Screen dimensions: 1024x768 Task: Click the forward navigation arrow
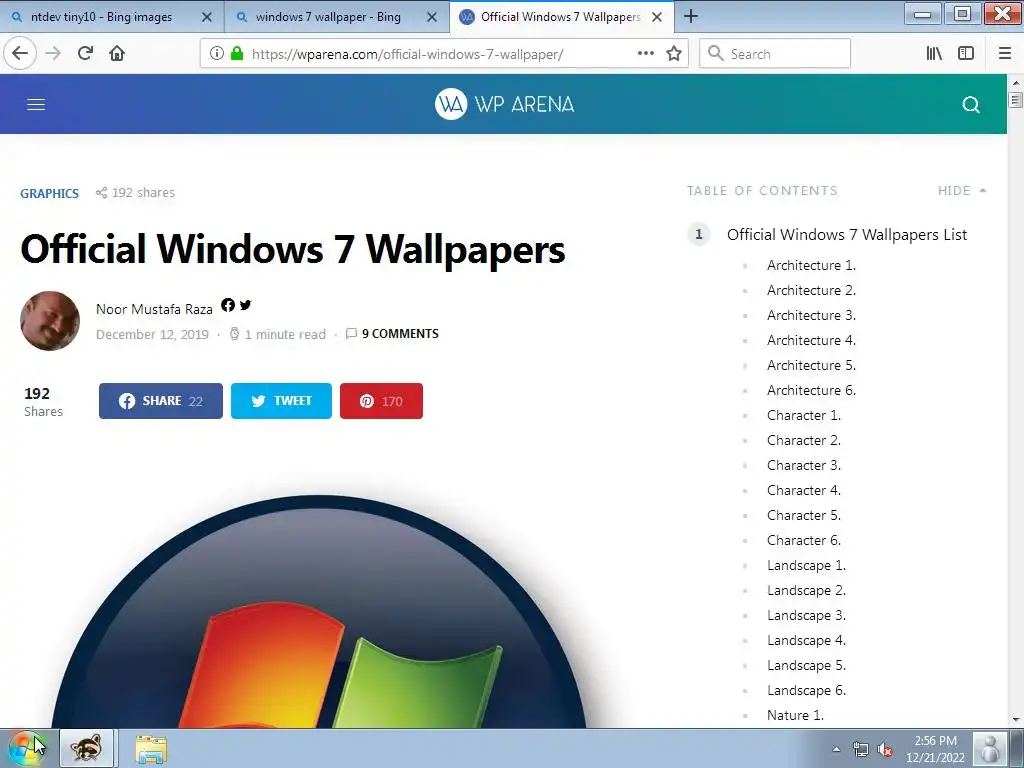(x=53, y=54)
